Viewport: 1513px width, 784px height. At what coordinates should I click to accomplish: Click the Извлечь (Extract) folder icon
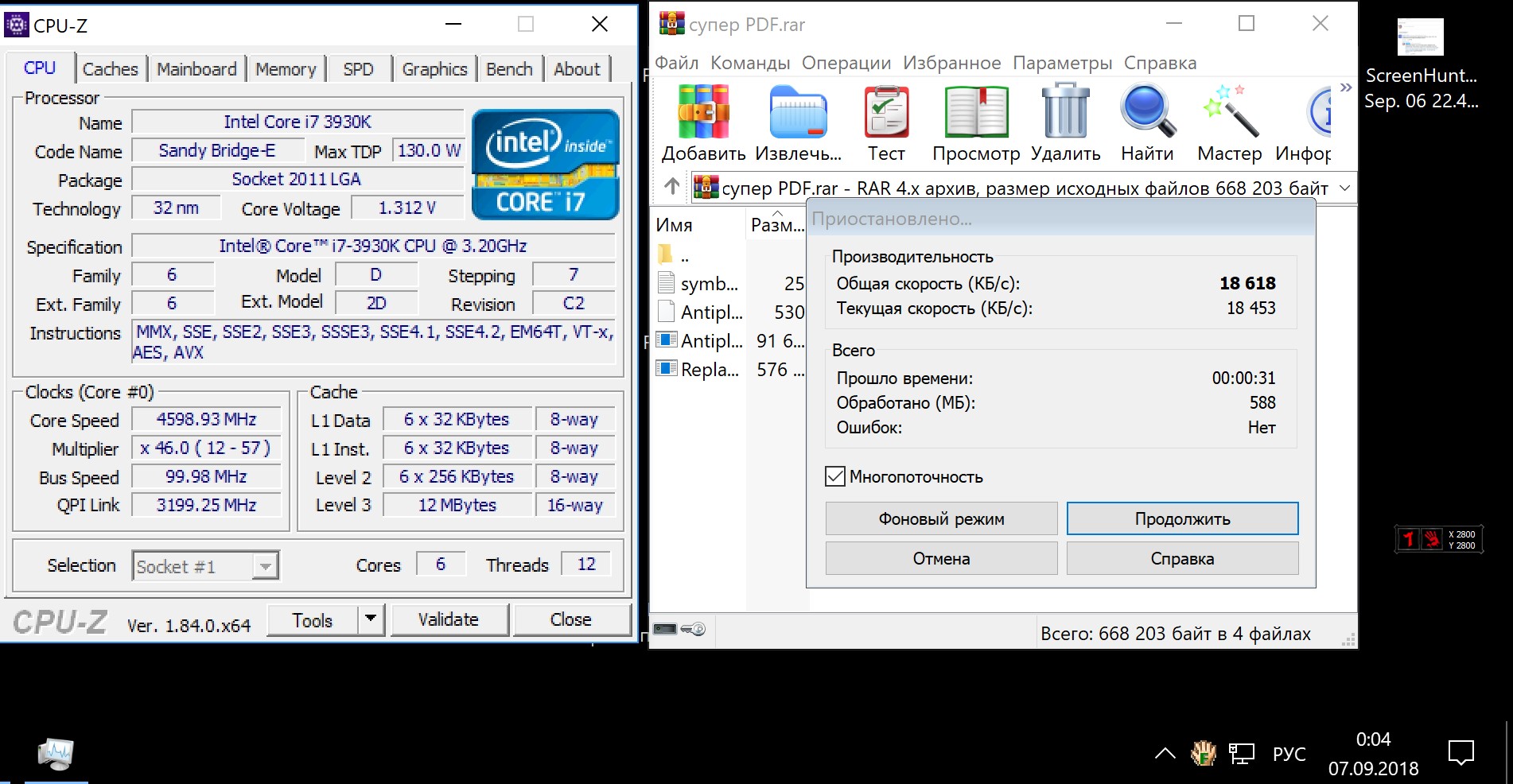click(x=798, y=112)
